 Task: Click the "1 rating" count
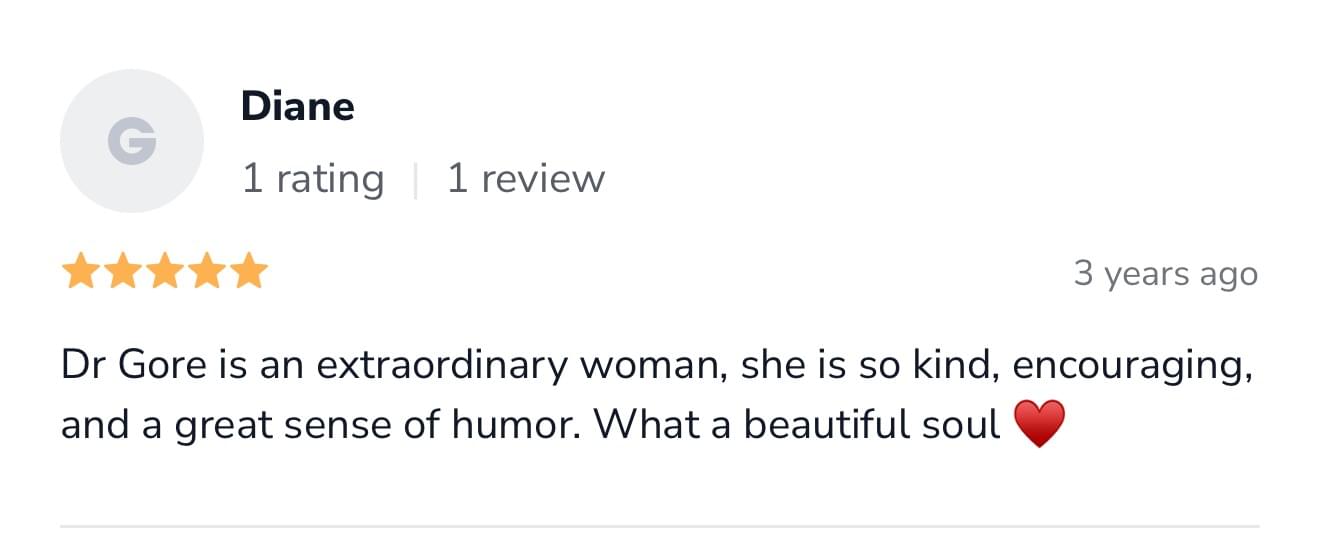click(312, 179)
